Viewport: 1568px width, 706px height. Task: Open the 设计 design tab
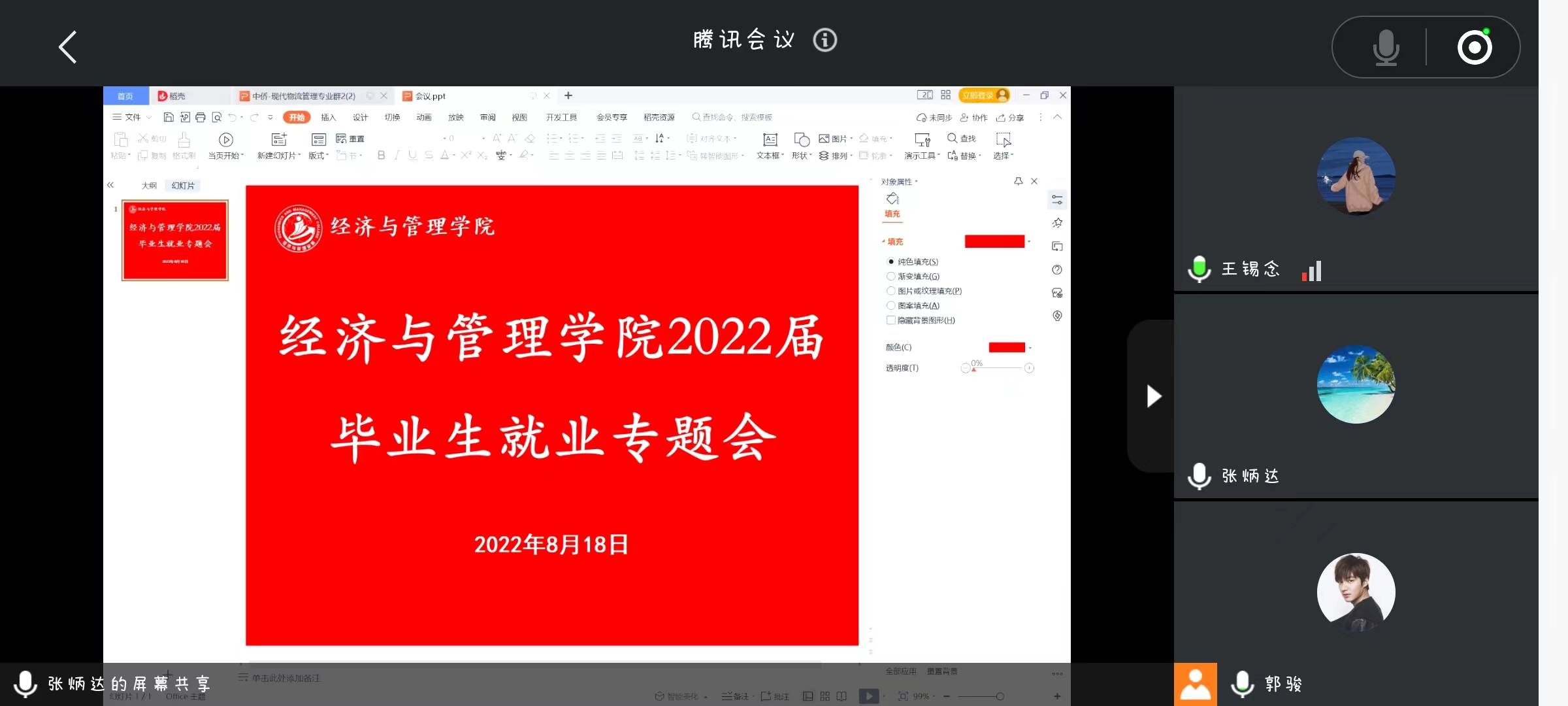[360, 117]
